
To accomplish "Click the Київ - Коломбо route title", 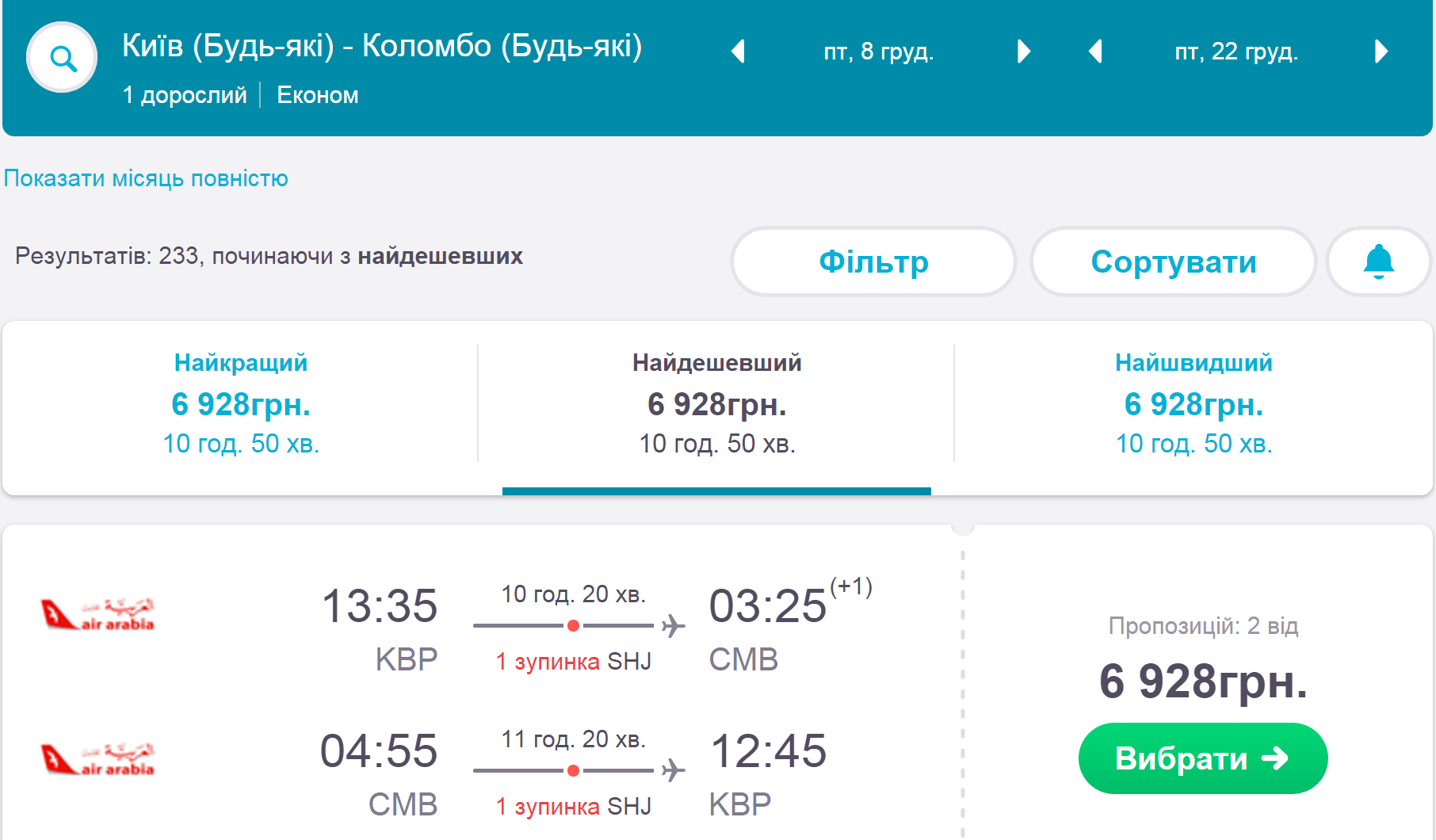I will [382, 46].
